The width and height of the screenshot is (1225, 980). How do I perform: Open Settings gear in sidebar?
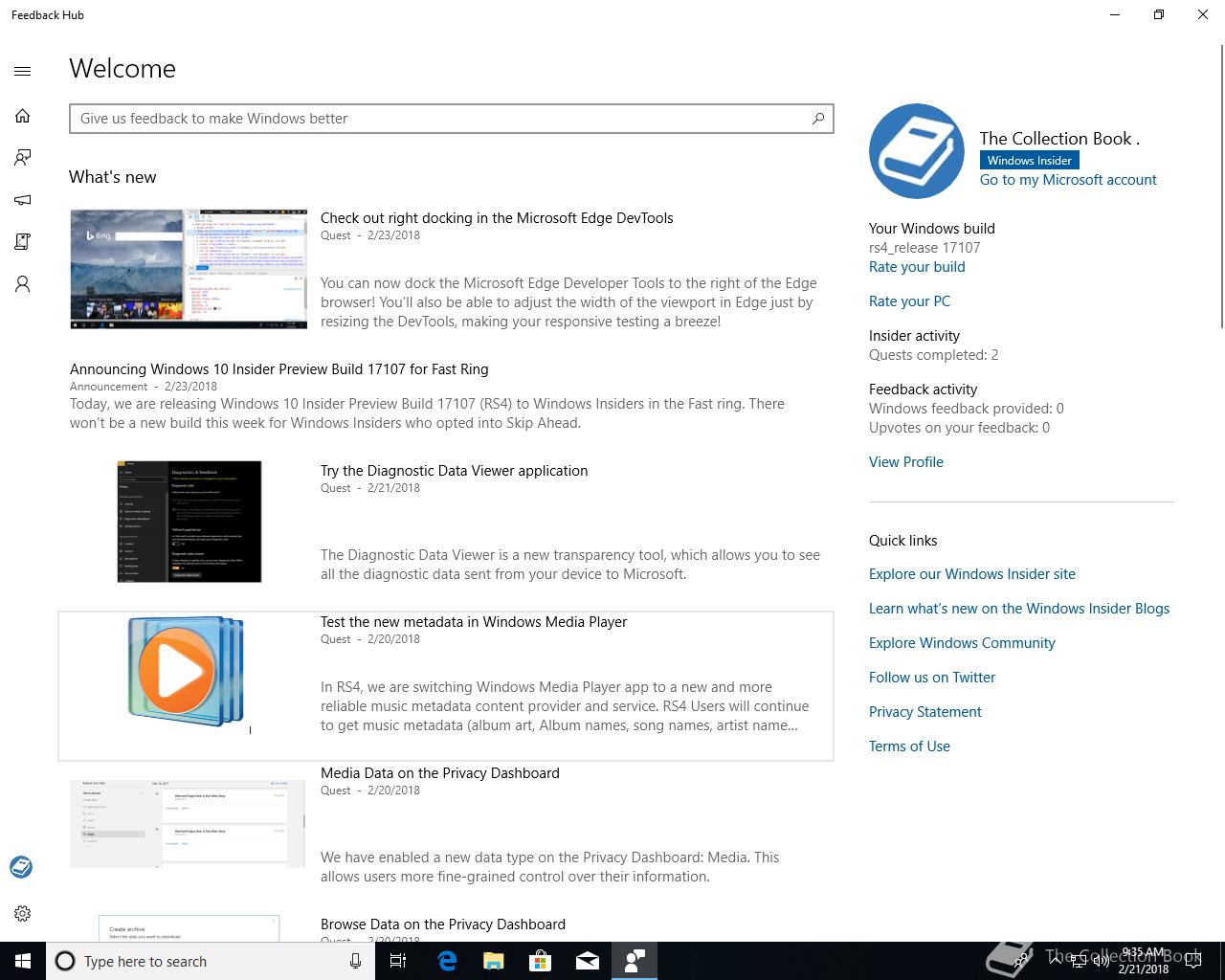pos(23,914)
